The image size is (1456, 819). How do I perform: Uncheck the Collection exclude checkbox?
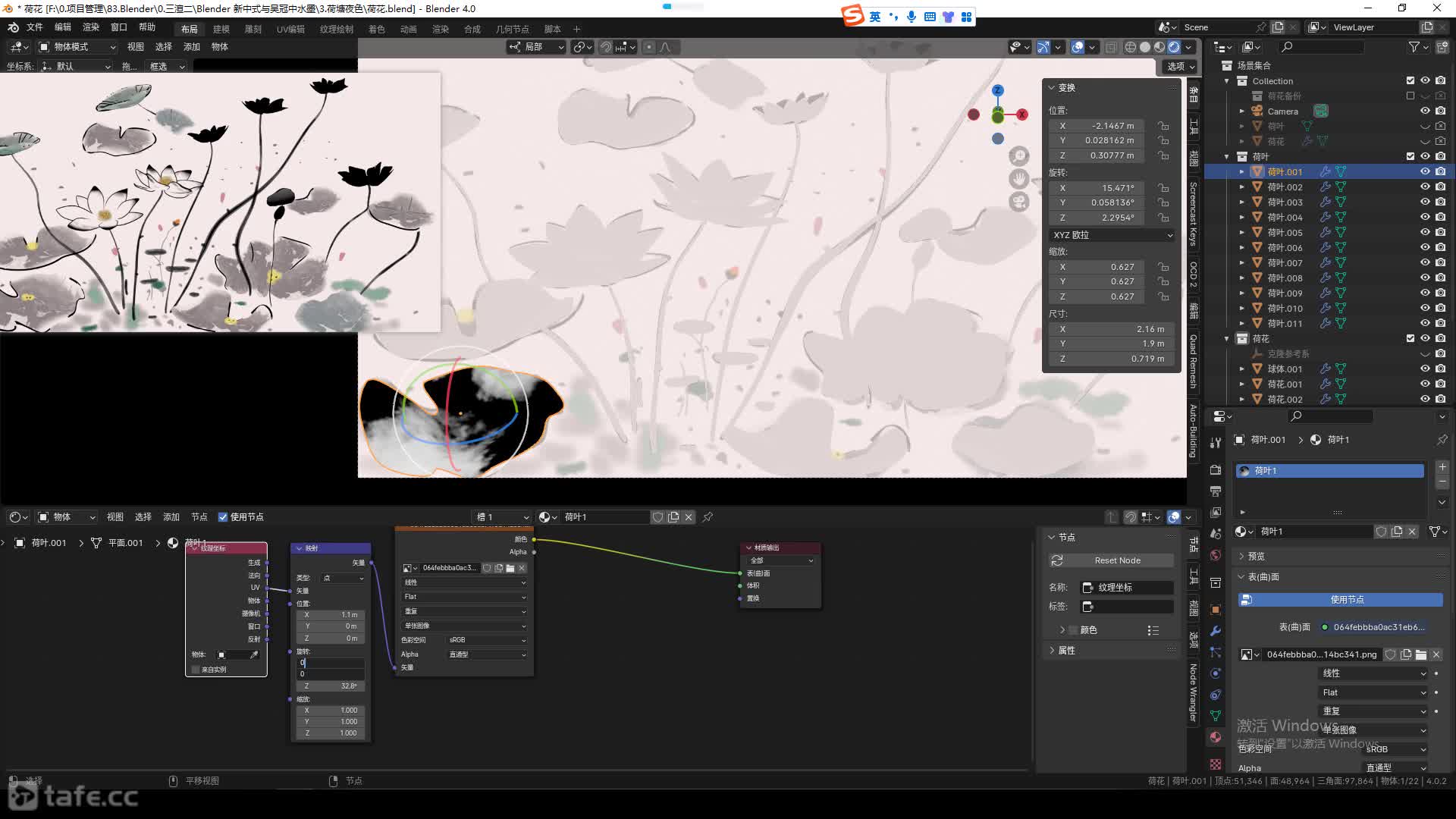click(x=1410, y=80)
